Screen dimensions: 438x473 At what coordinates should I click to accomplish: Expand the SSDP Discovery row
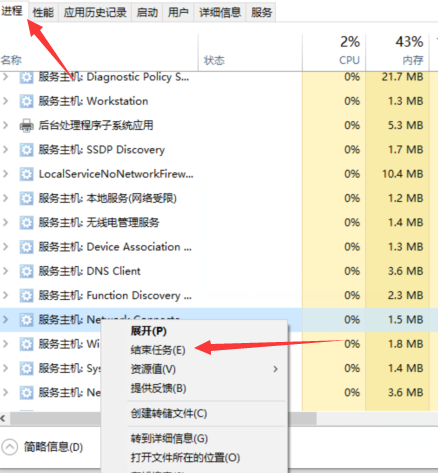(5, 150)
